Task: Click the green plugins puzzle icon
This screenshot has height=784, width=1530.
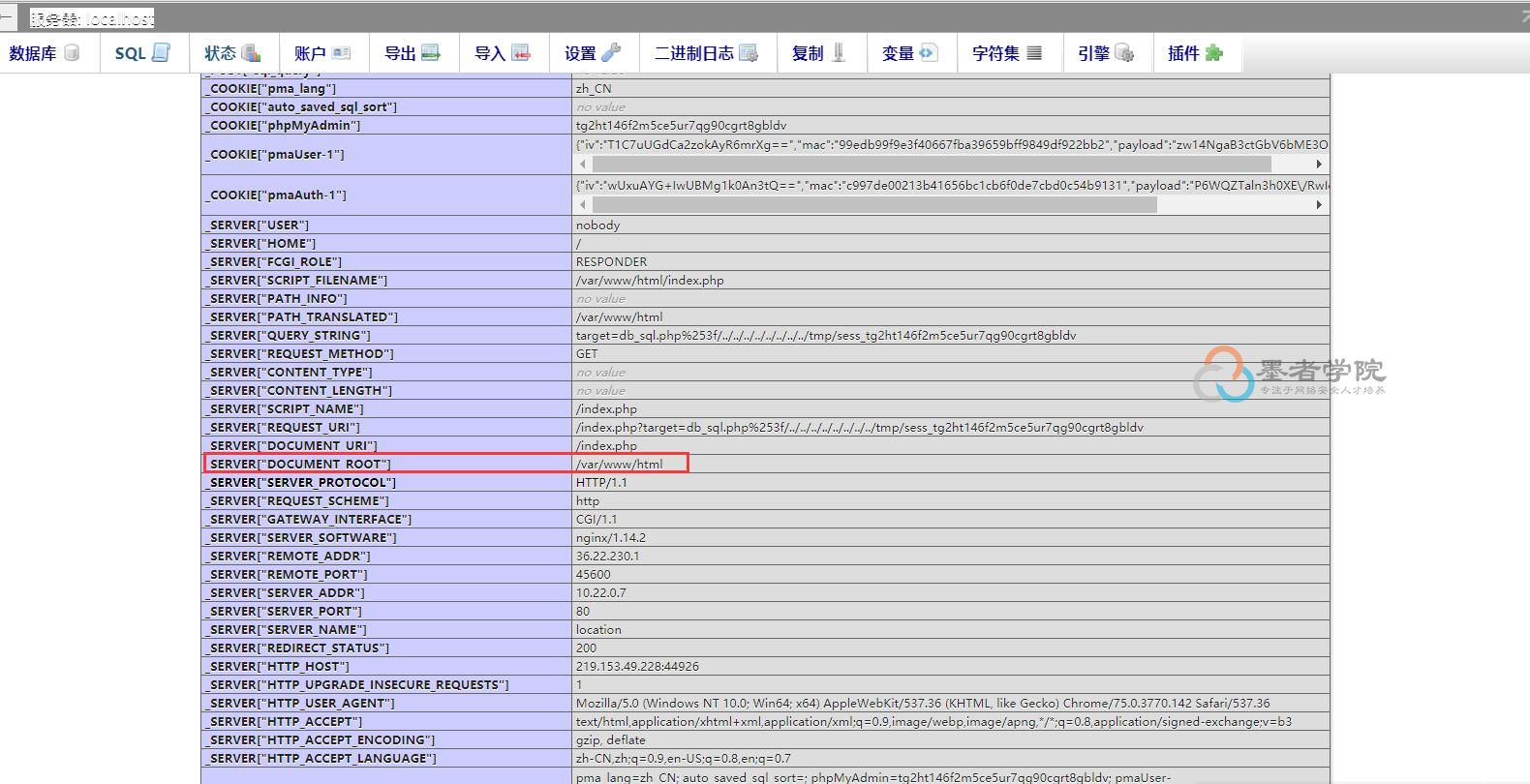Action: (x=1213, y=52)
